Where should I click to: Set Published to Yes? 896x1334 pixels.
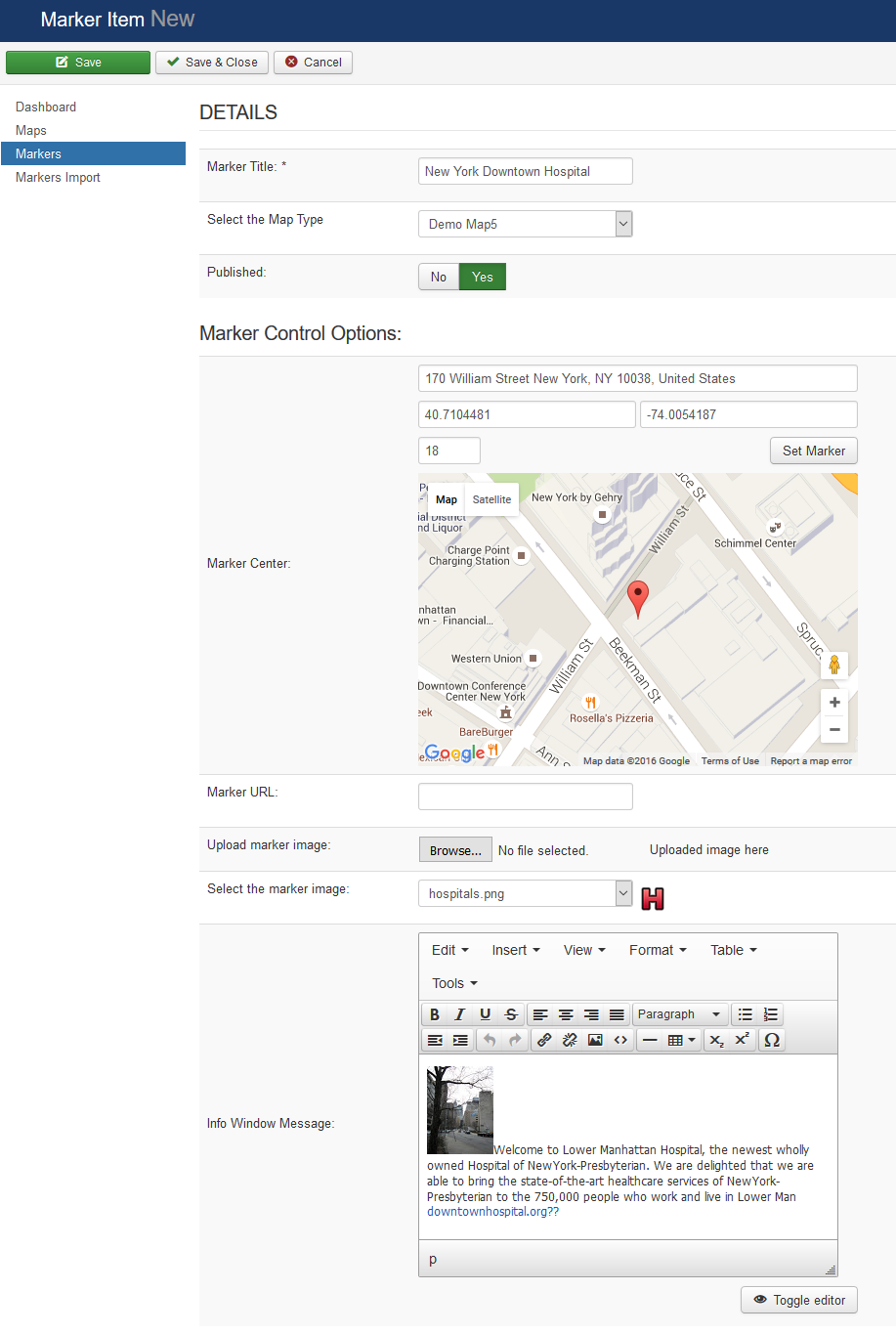point(483,278)
